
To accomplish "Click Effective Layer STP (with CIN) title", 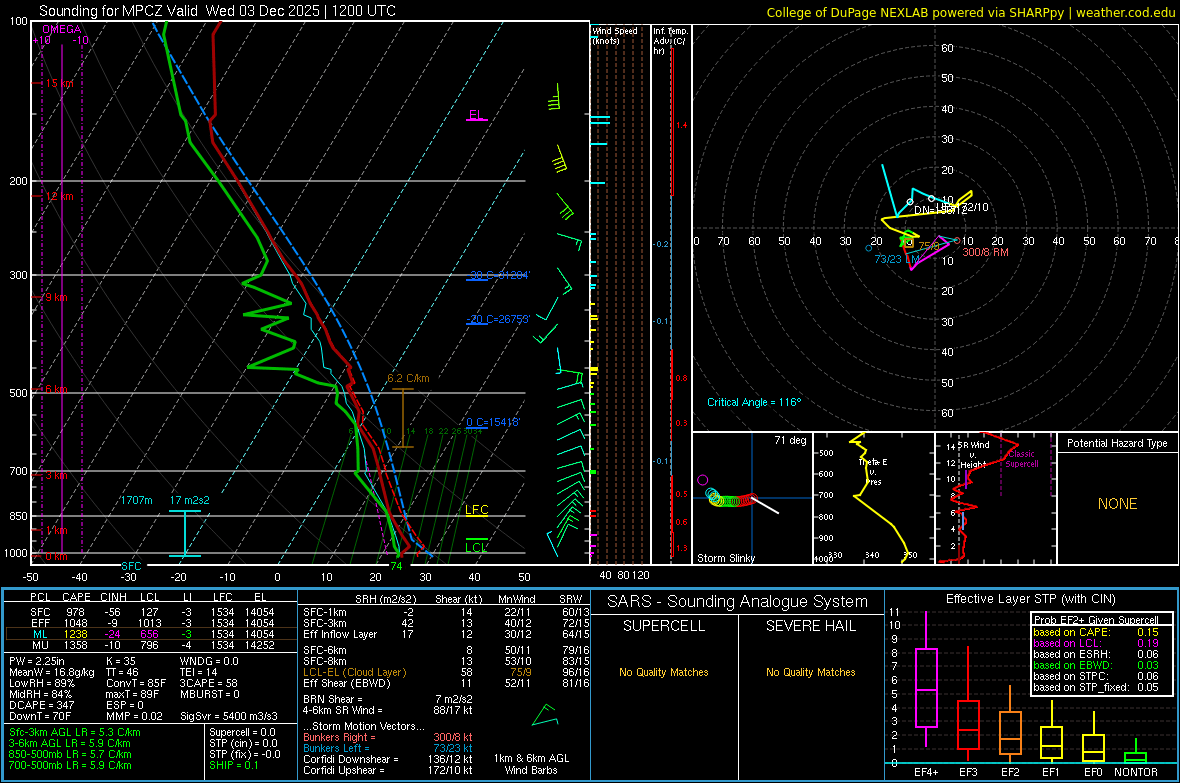I will [x=1030, y=599].
